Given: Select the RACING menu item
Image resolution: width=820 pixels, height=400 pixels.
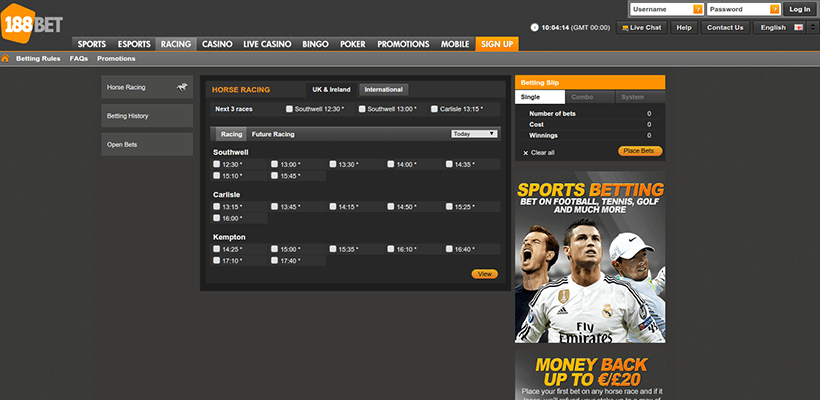Looking at the screenshot, I should click(x=176, y=44).
